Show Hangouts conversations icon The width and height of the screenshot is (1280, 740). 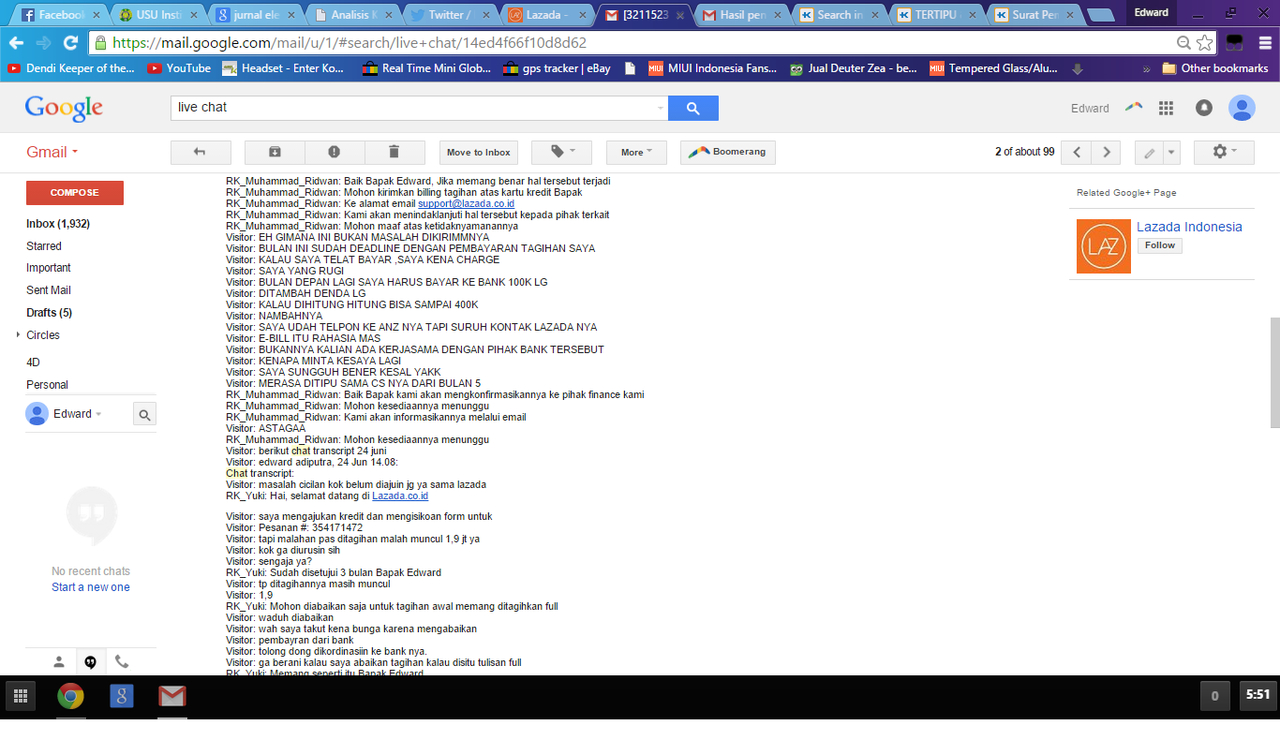(x=90, y=661)
